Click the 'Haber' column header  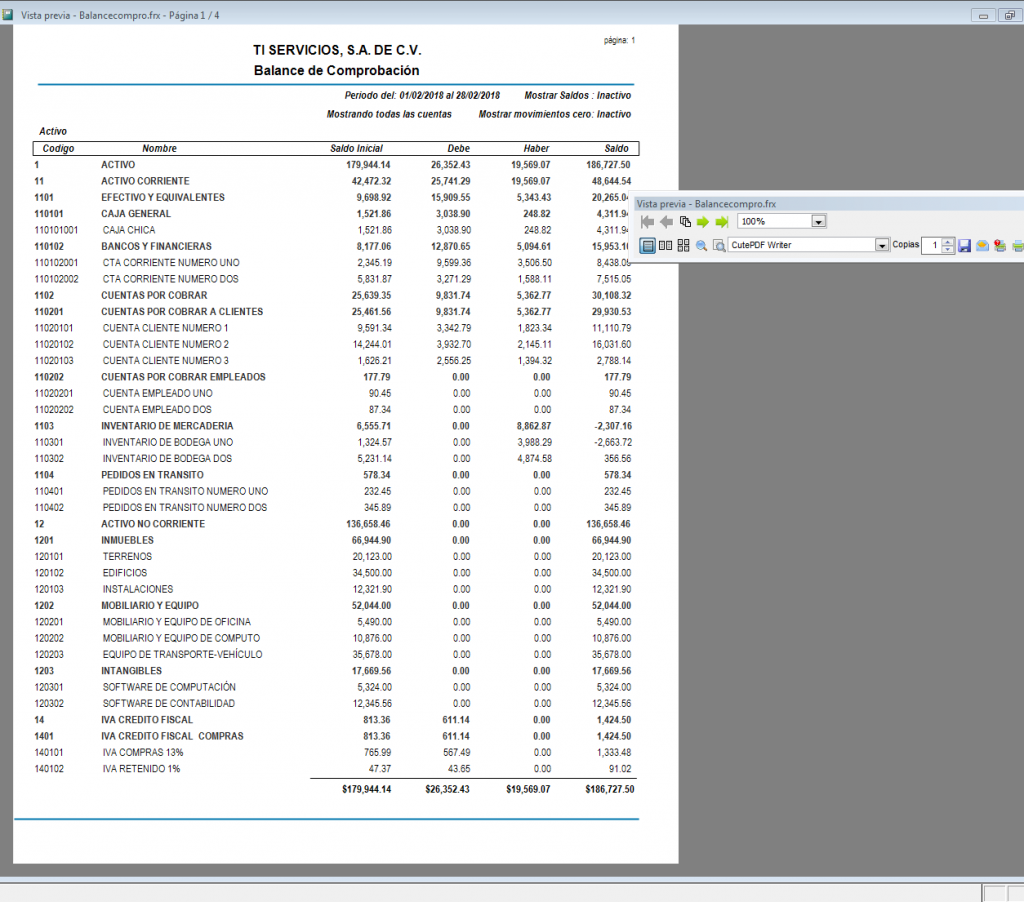pyautogui.click(x=536, y=148)
